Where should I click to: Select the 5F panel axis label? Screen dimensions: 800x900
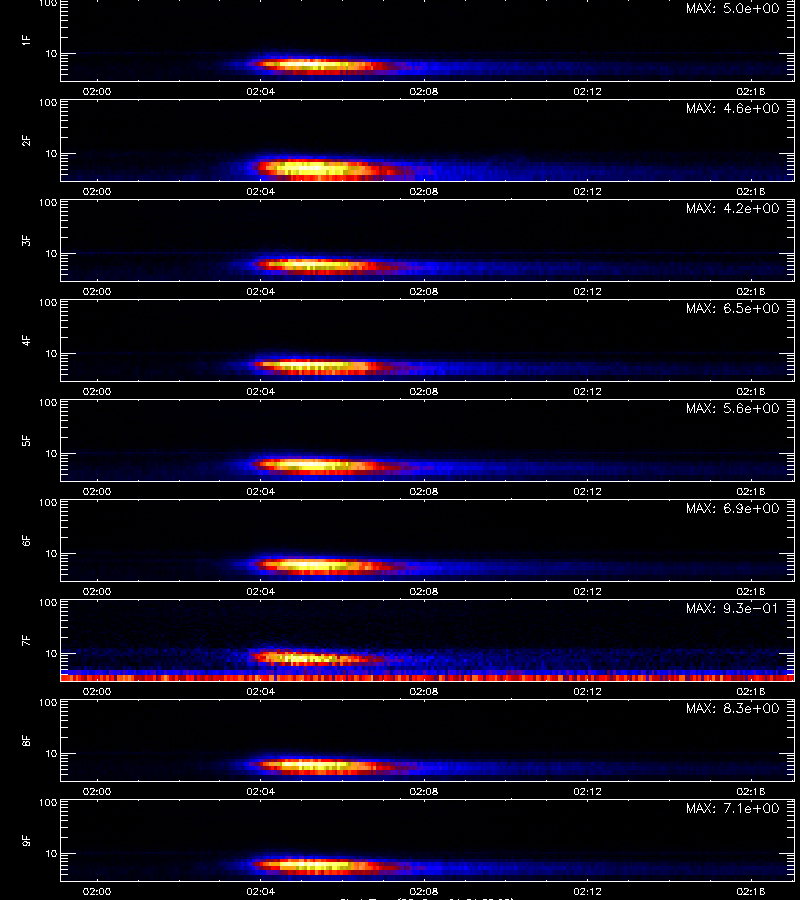[26, 440]
